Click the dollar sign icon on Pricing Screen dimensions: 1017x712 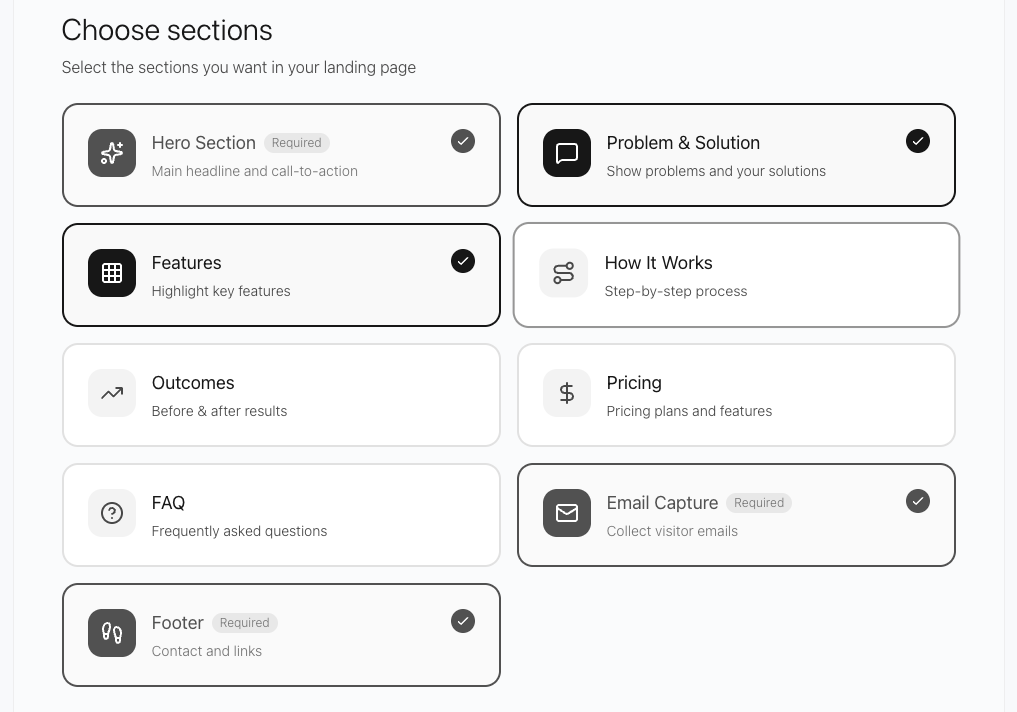(567, 393)
